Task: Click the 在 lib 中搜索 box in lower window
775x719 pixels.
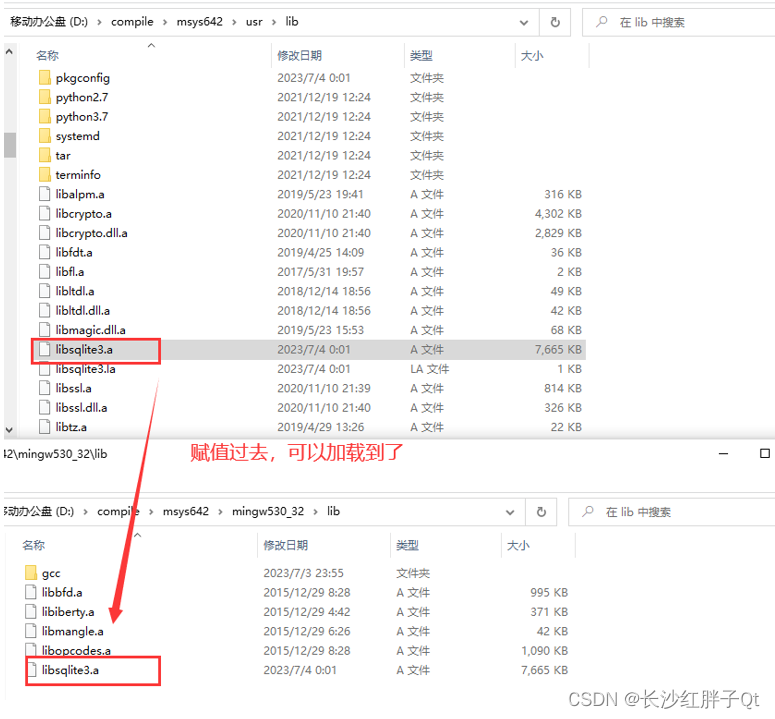Action: point(672,512)
